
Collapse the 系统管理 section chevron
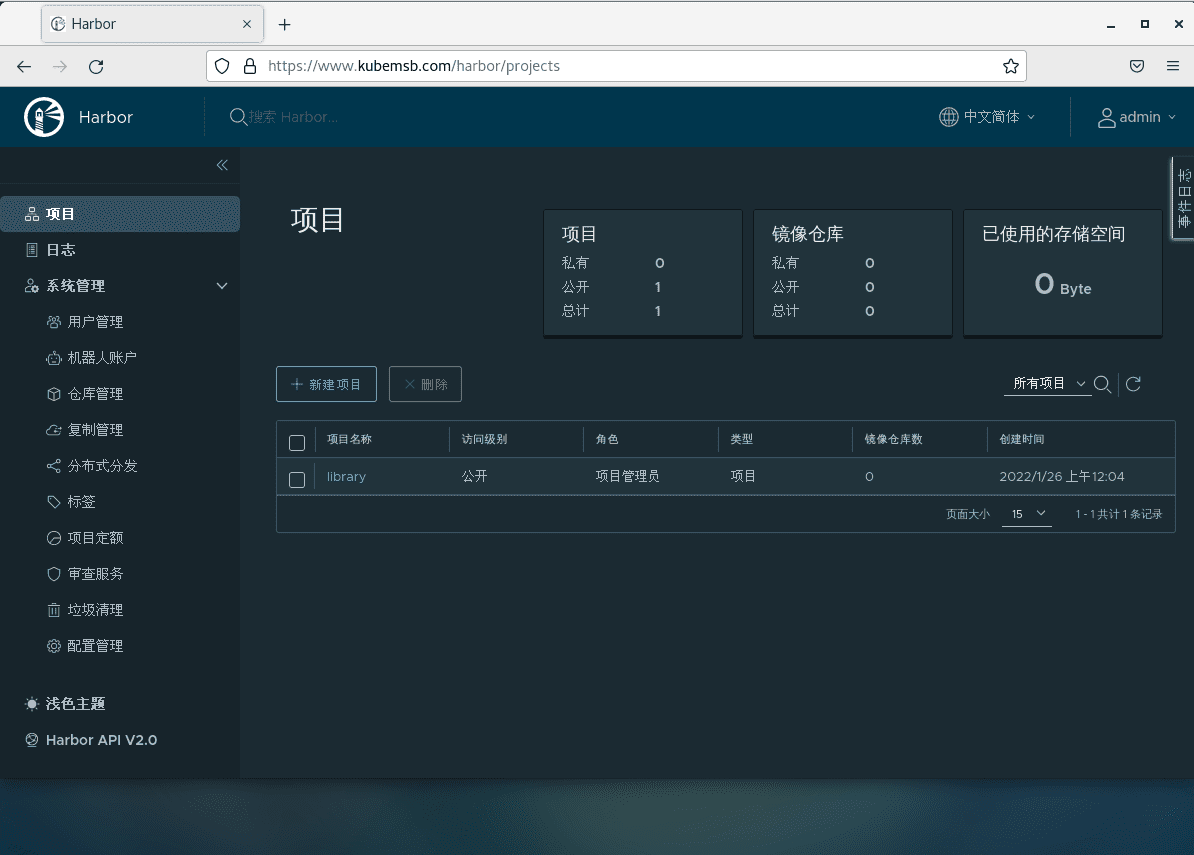[x=222, y=286]
